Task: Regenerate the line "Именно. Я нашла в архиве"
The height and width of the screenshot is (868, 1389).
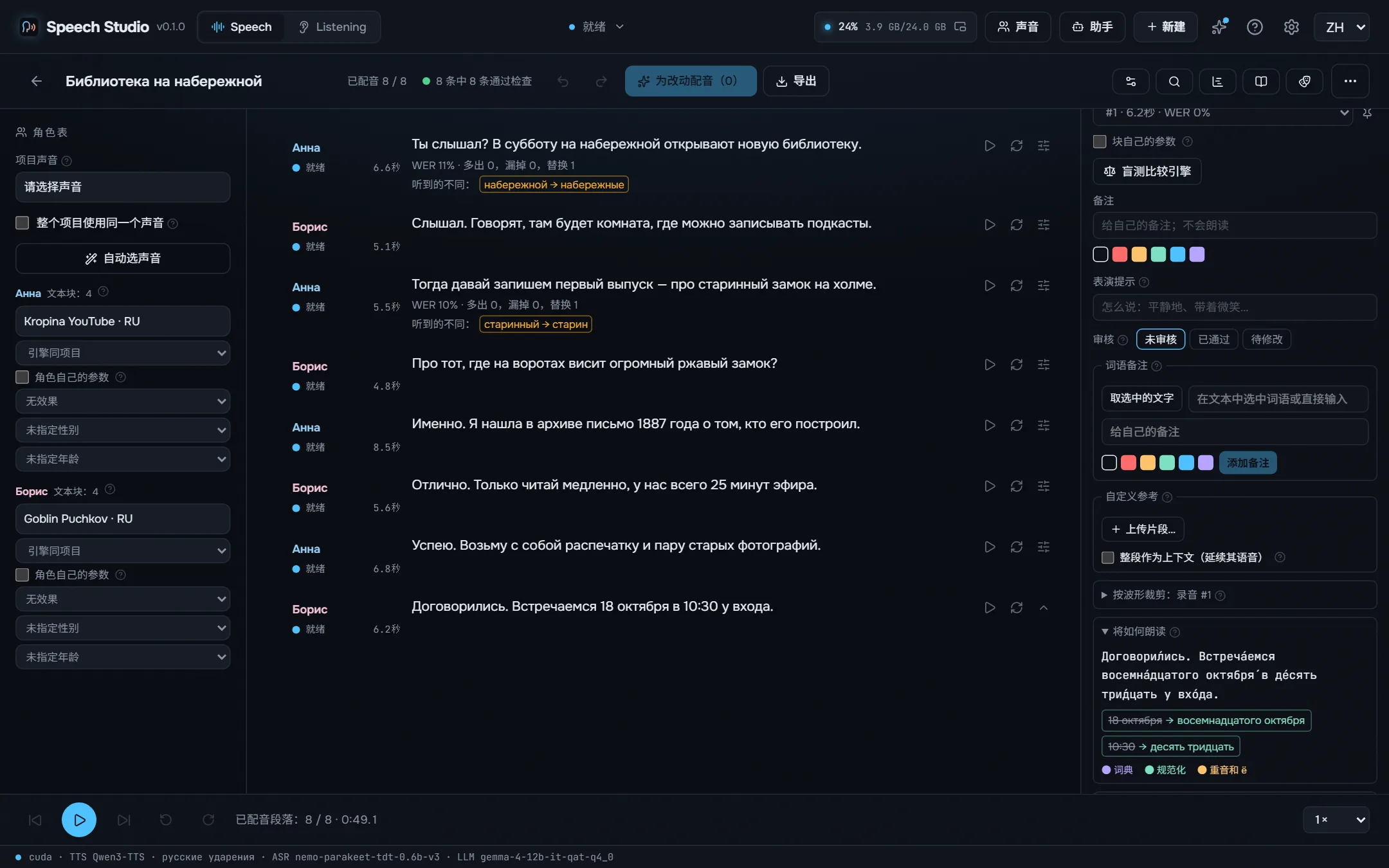Action: pyautogui.click(x=1016, y=426)
